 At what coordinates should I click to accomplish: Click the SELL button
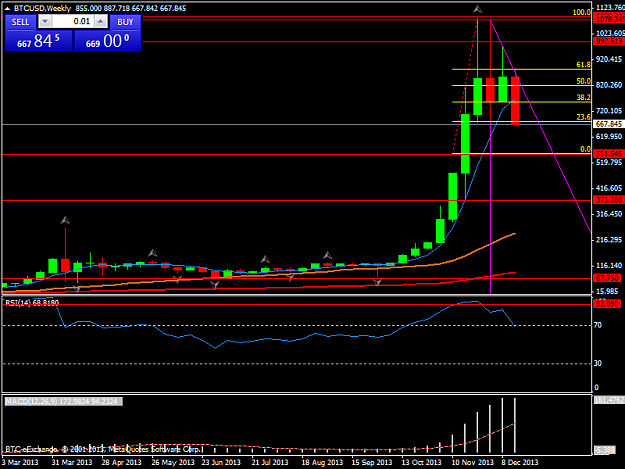tap(20, 22)
